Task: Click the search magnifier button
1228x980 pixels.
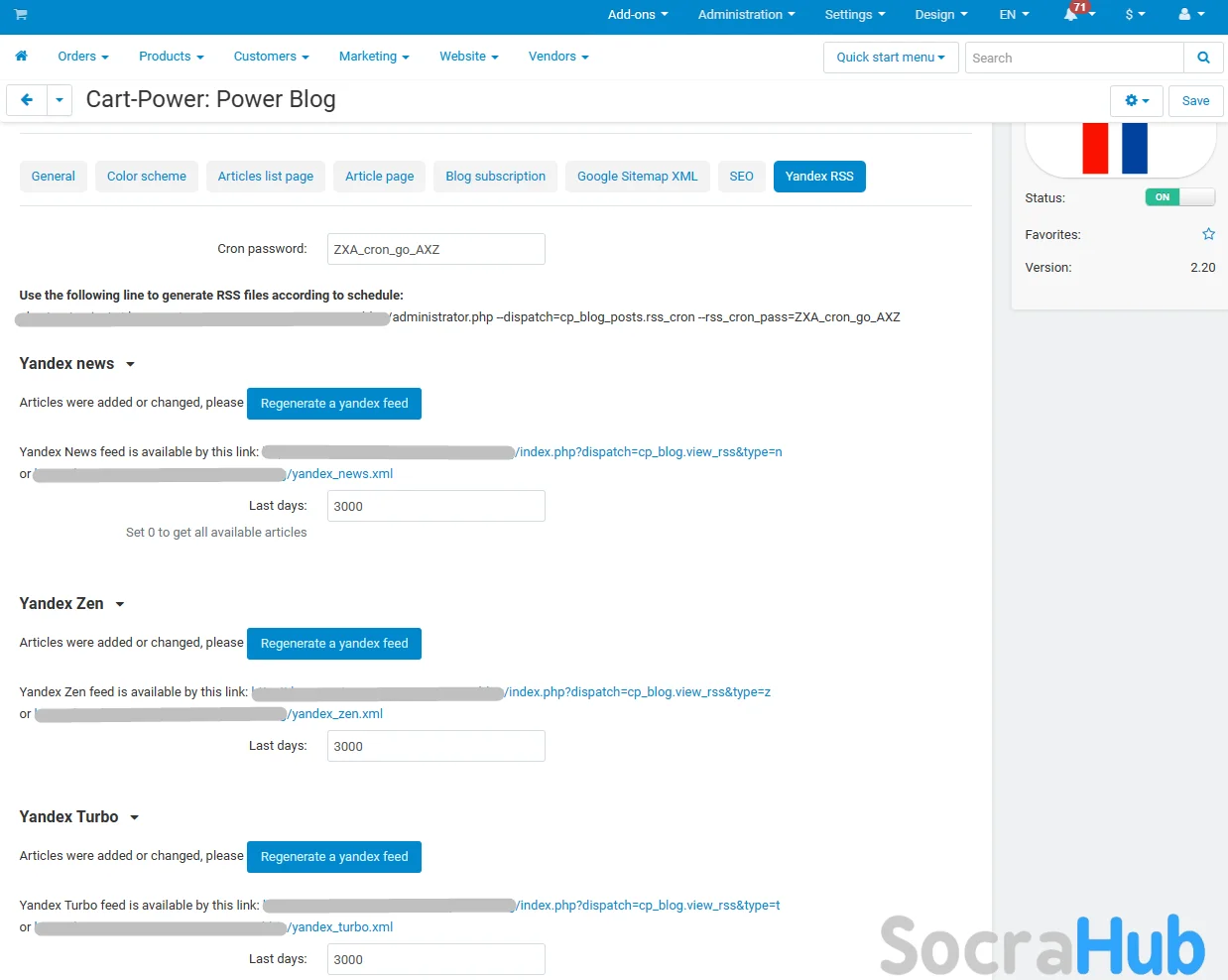Action: 1203,58
